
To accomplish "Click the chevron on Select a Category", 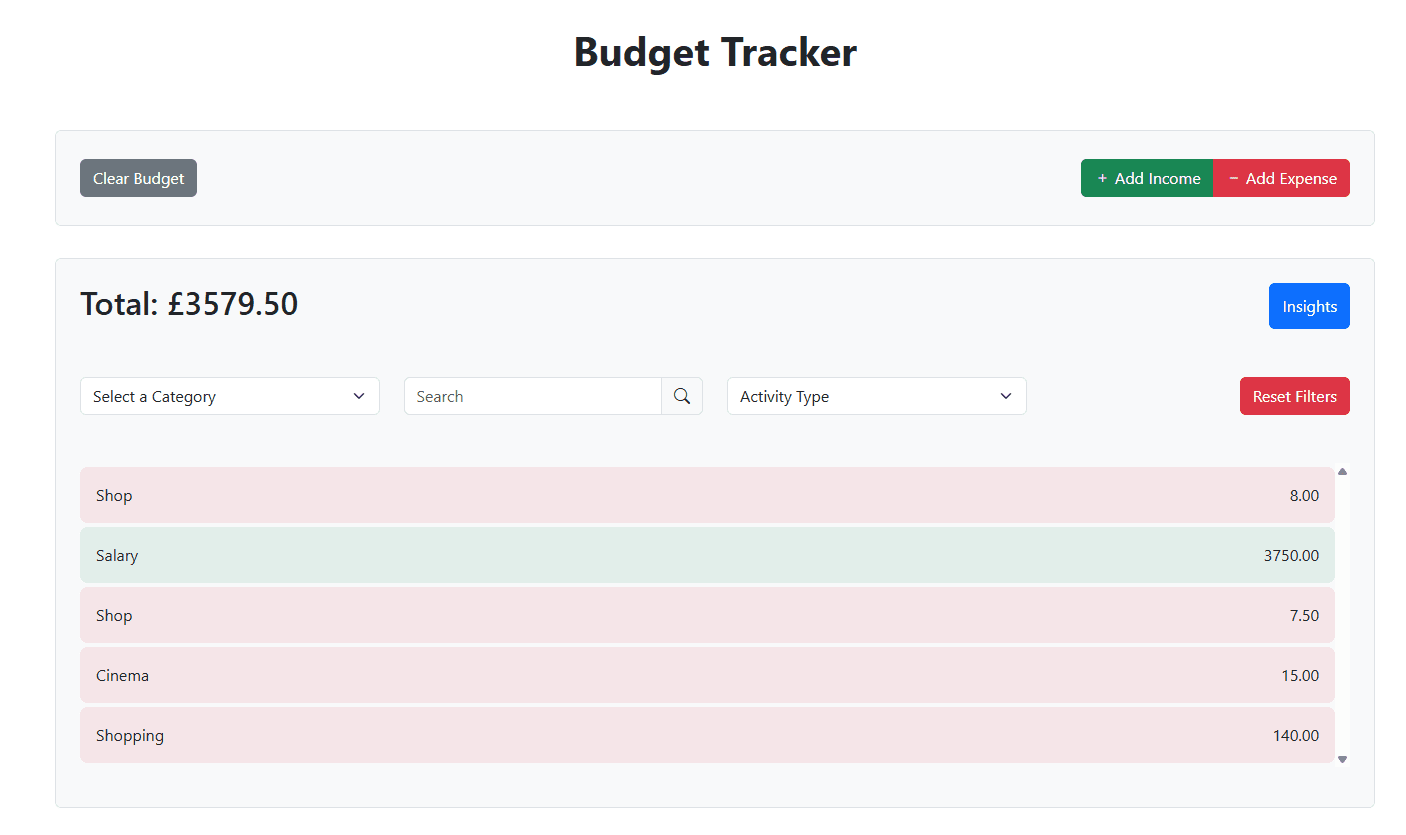I will point(359,396).
